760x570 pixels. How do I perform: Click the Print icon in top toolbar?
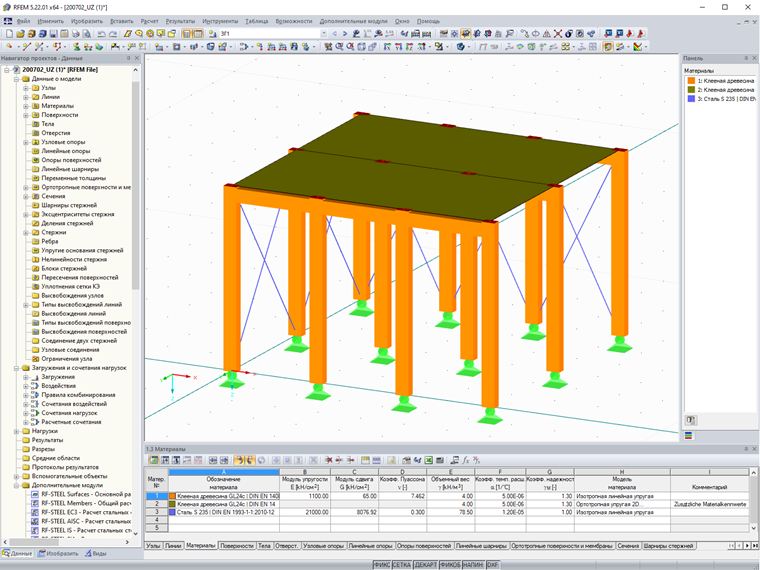point(76,33)
